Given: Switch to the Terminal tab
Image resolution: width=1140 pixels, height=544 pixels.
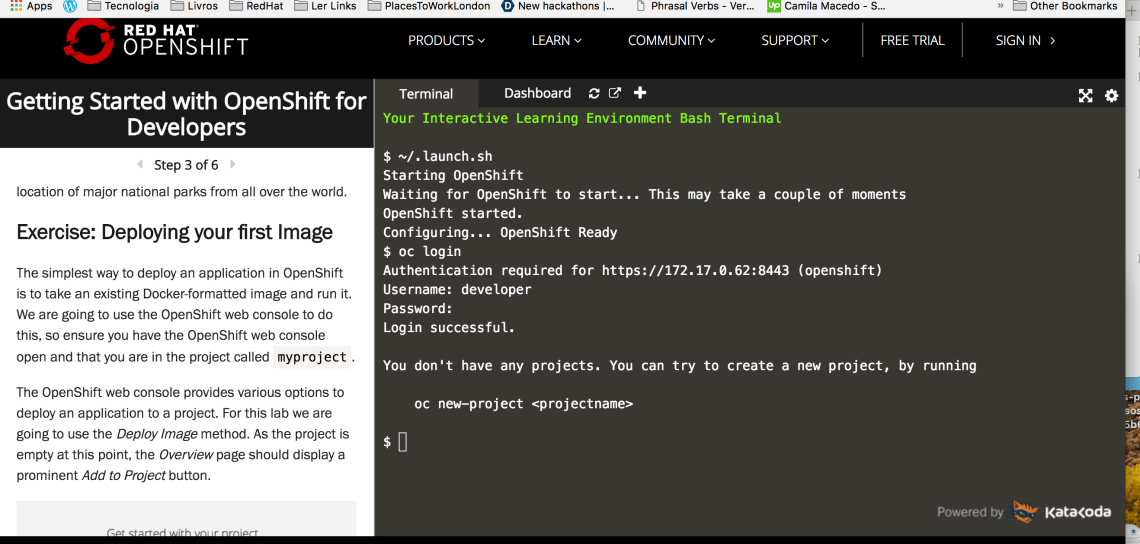Looking at the screenshot, I should click(x=426, y=94).
